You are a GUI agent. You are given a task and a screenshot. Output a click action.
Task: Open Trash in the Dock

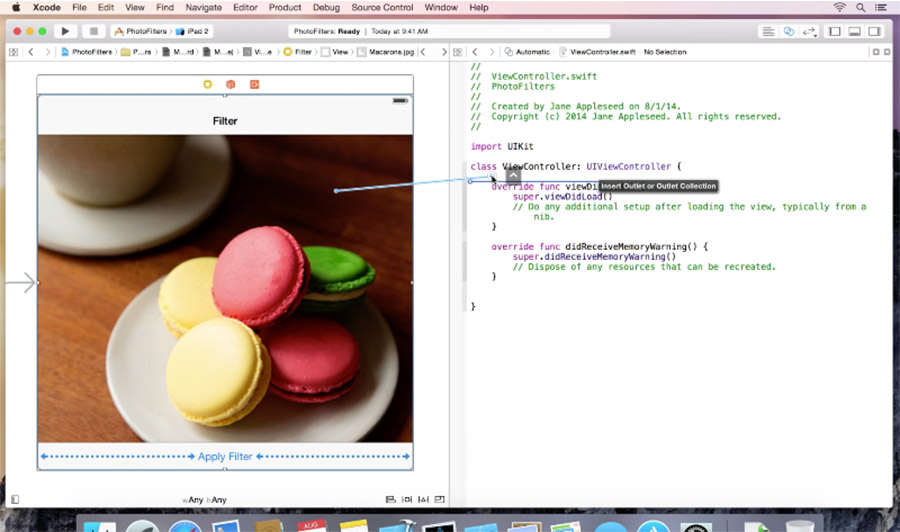coord(800,526)
